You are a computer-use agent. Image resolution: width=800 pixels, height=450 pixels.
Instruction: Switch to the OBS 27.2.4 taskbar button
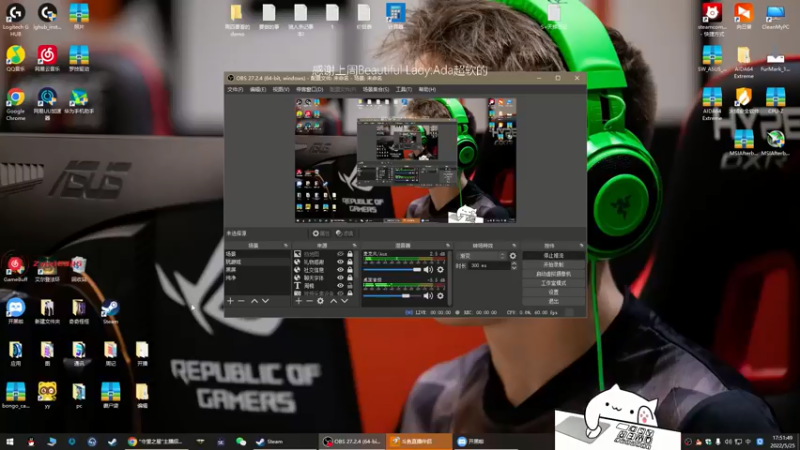[352, 442]
